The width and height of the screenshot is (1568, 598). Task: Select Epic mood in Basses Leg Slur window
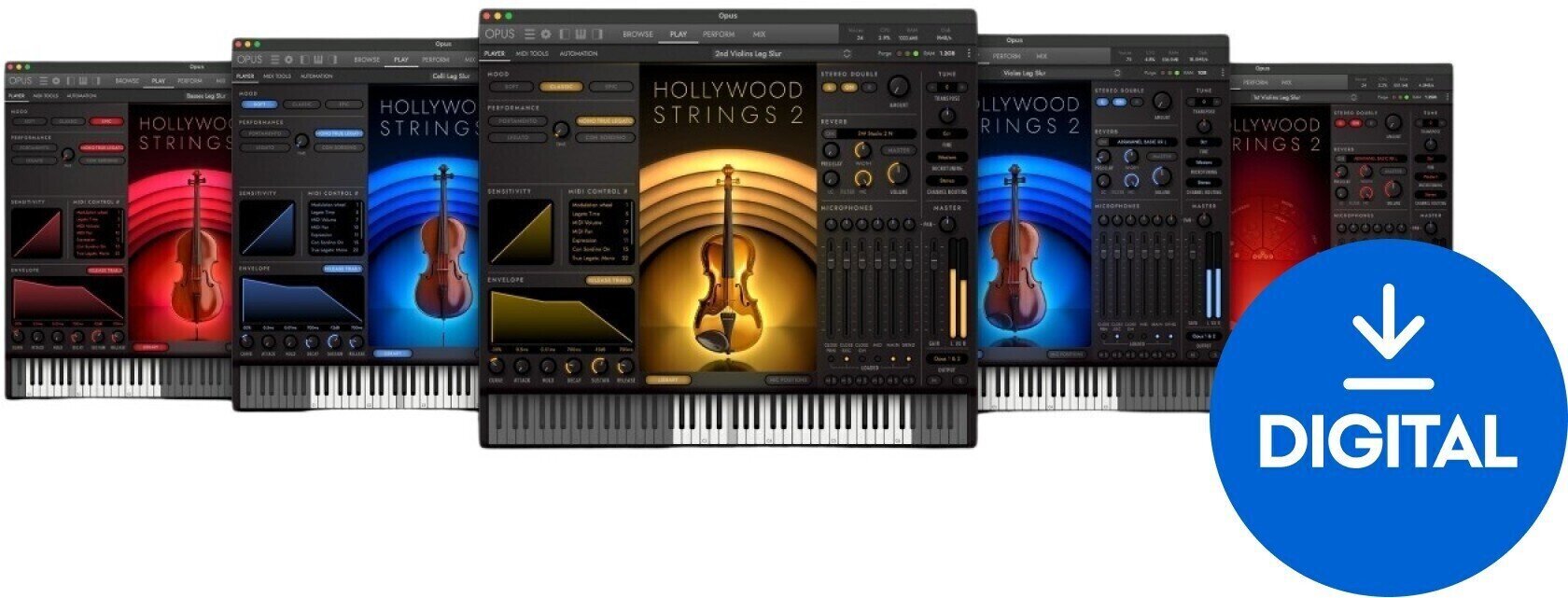point(106,121)
